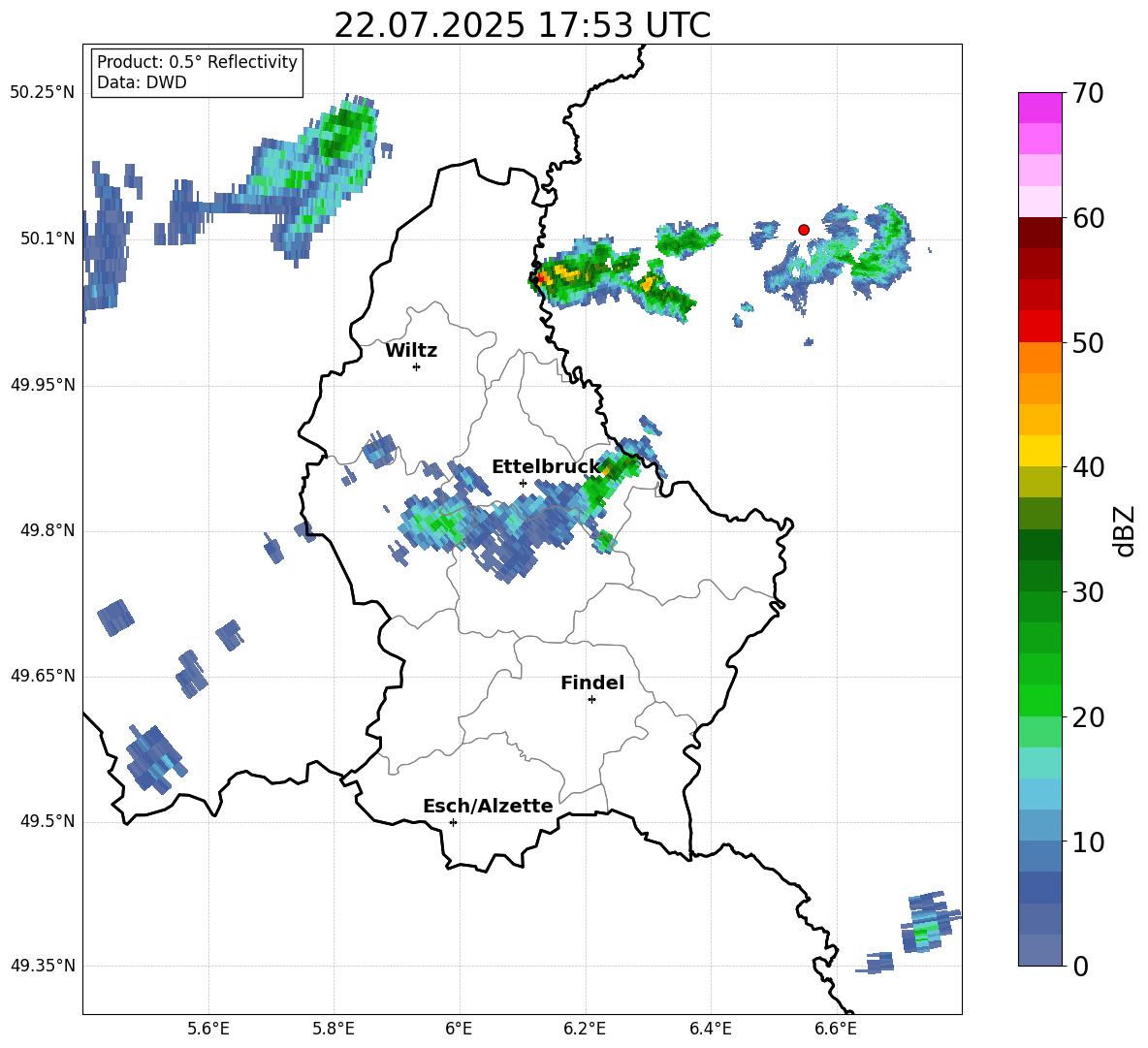This screenshot has height=1048, width=1148.
Task: Click the 49.35°N latitude label
Action: (x=43, y=966)
